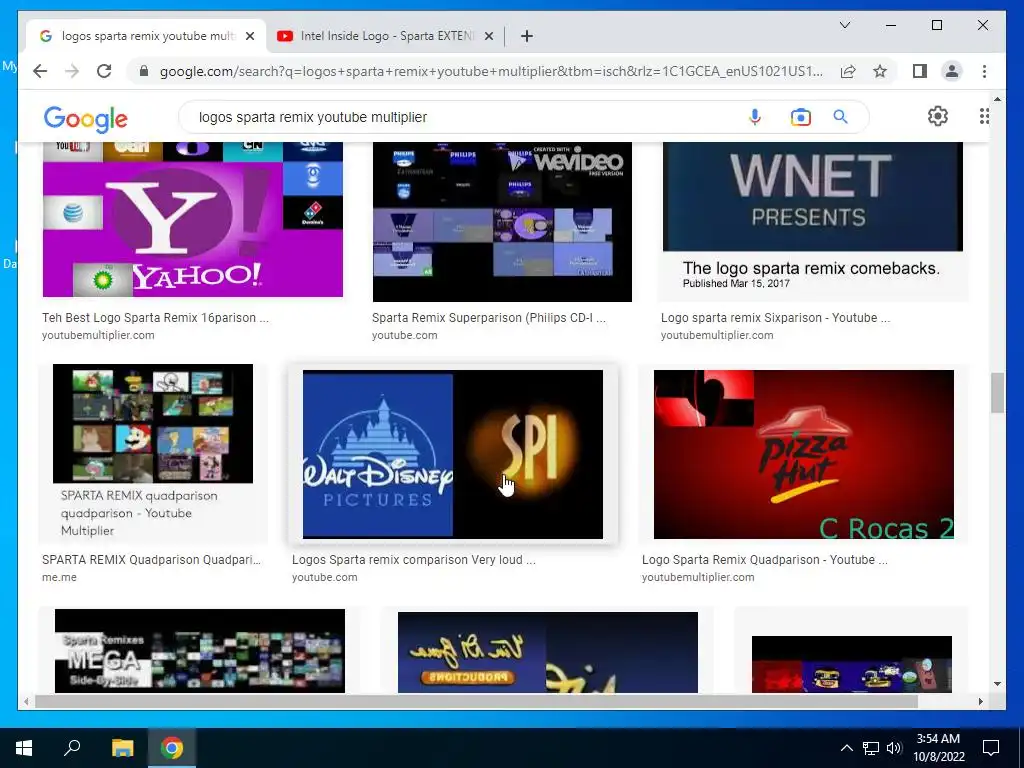Show hidden system tray icons

click(x=846, y=748)
